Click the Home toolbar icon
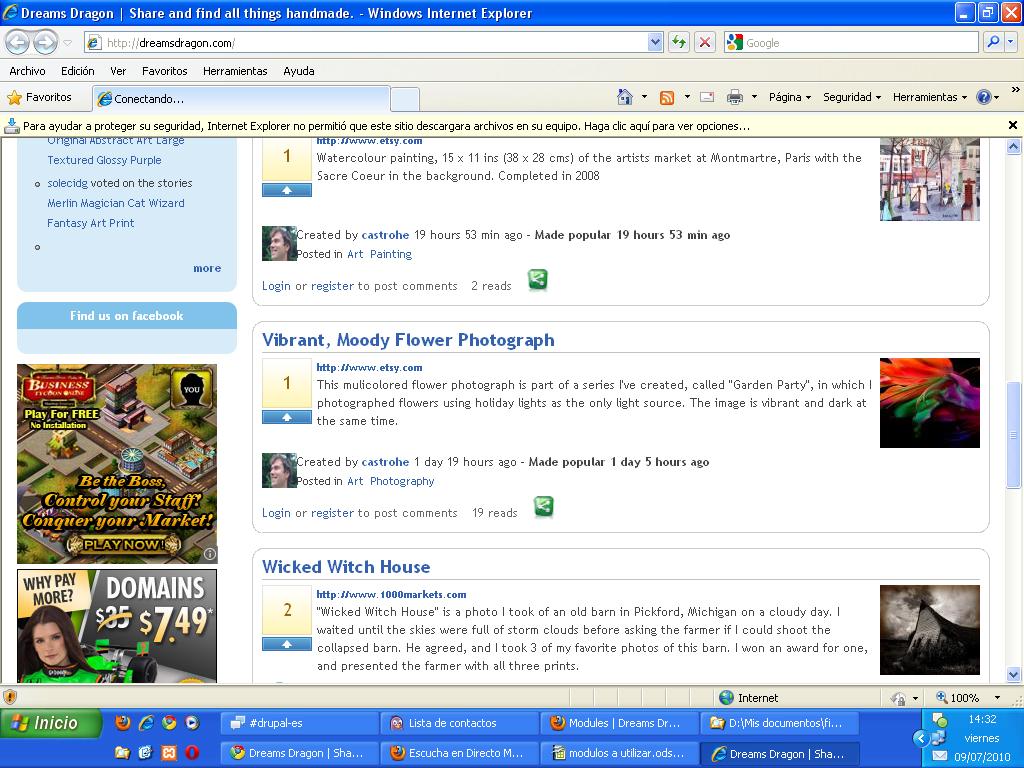Image resolution: width=1024 pixels, height=768 pixels. [625, 97]
